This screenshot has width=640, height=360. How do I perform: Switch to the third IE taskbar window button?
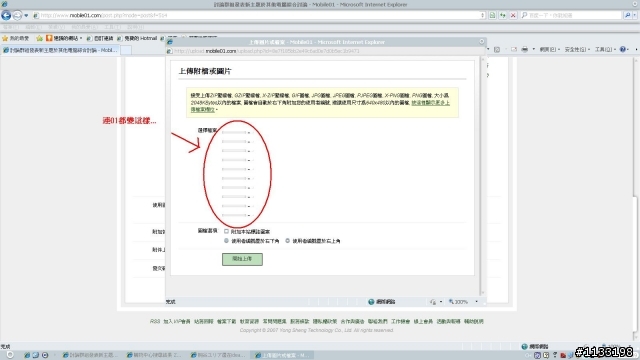pyautogui.click(x=218, y=355)
